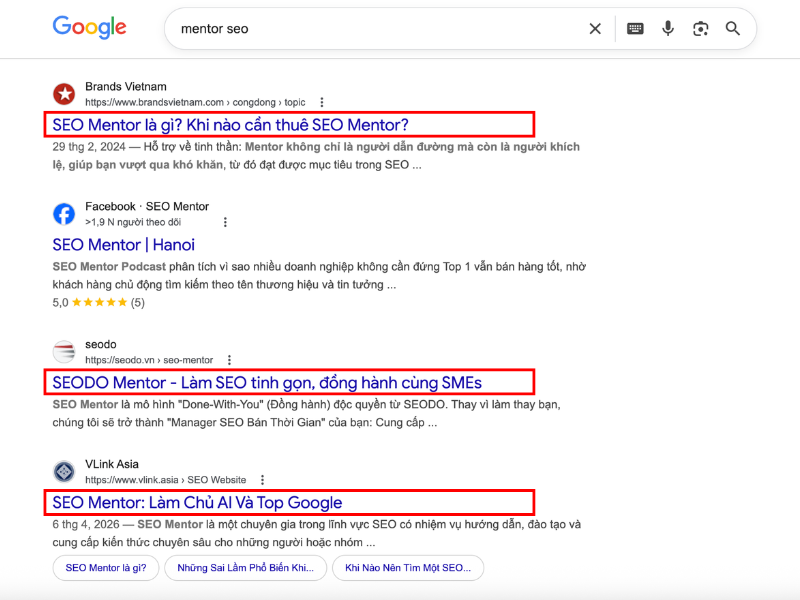This screenshot has height=600, width=800.
Task: Start voice search with the microphone icon
Action: pos(668,29)
